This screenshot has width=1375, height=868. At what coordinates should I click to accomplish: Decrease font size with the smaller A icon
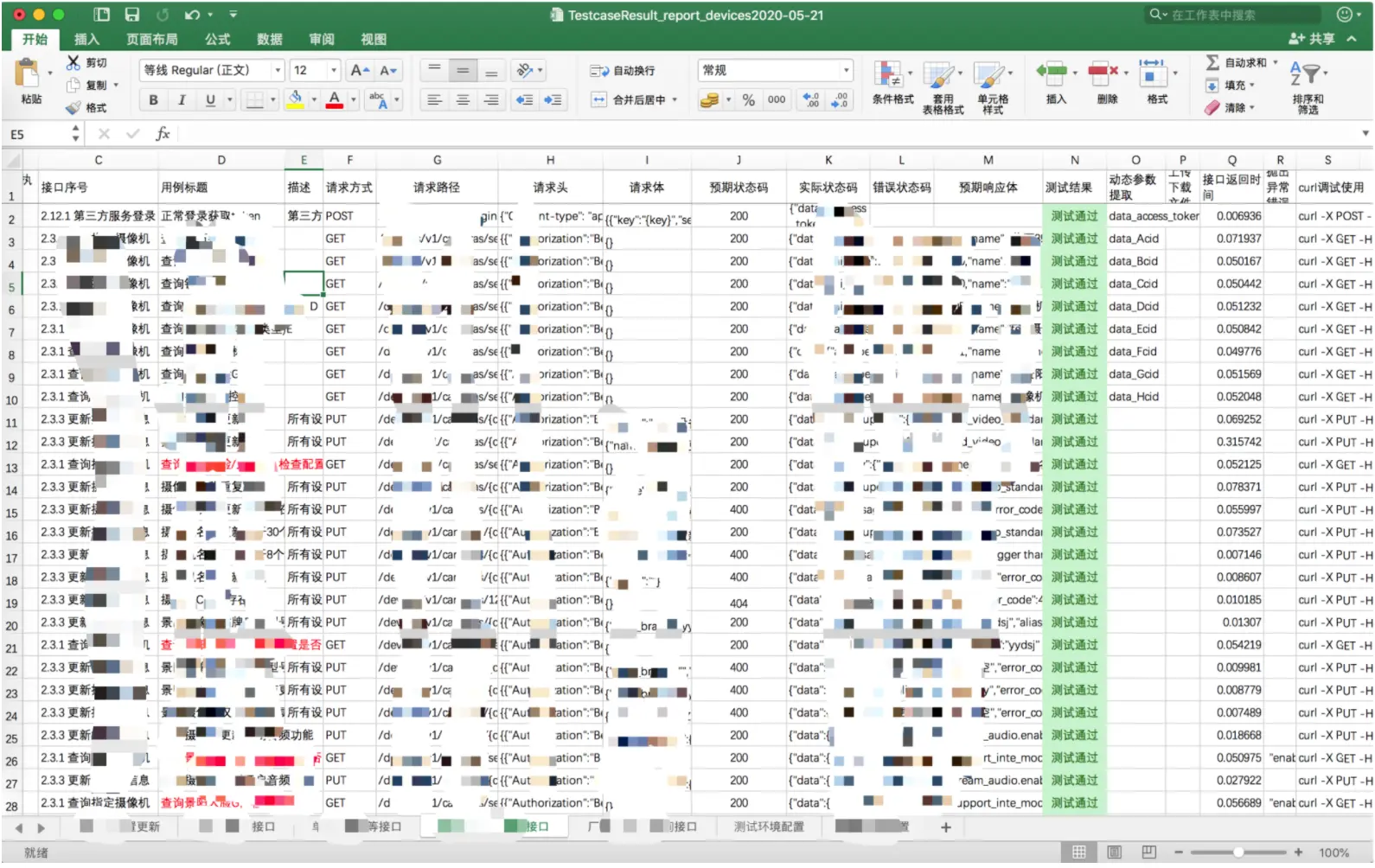pyautogui.click(x=388, y=70)
